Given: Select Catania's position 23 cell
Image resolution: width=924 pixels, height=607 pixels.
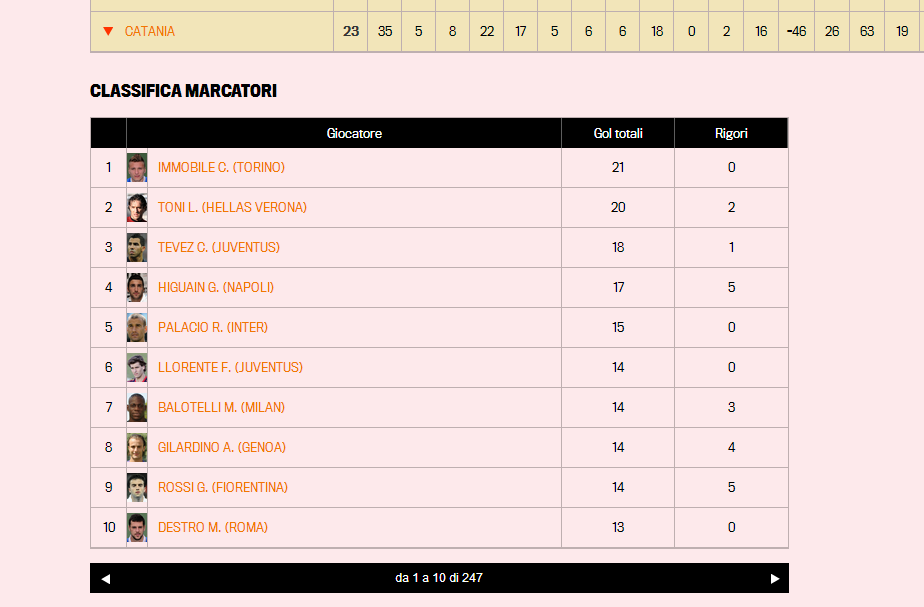Looking at the screenshot, I should pyautogui.click(x=351, y=31).
